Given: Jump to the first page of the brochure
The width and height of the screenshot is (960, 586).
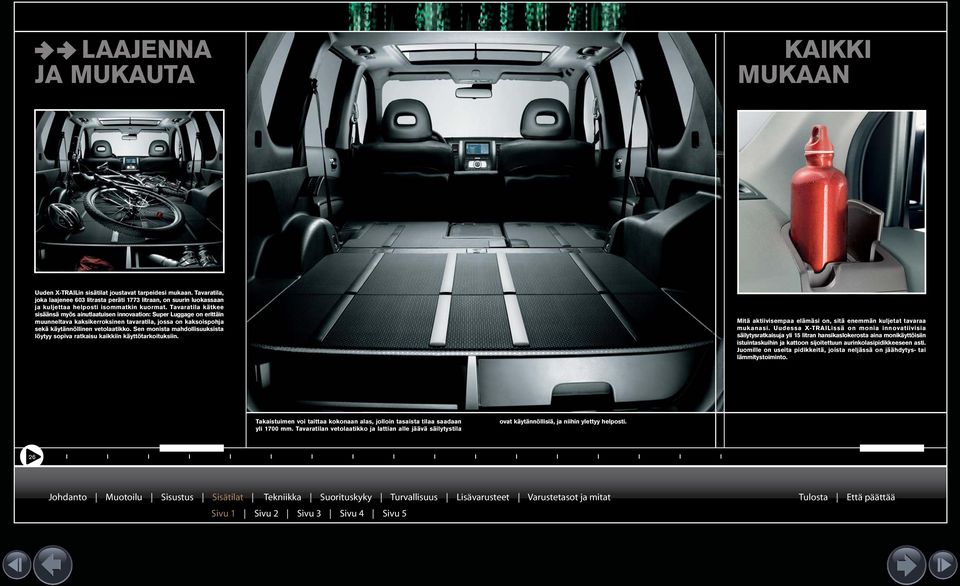Looking at the screenshot, I should pyautogui.click(x=17, y=565).
